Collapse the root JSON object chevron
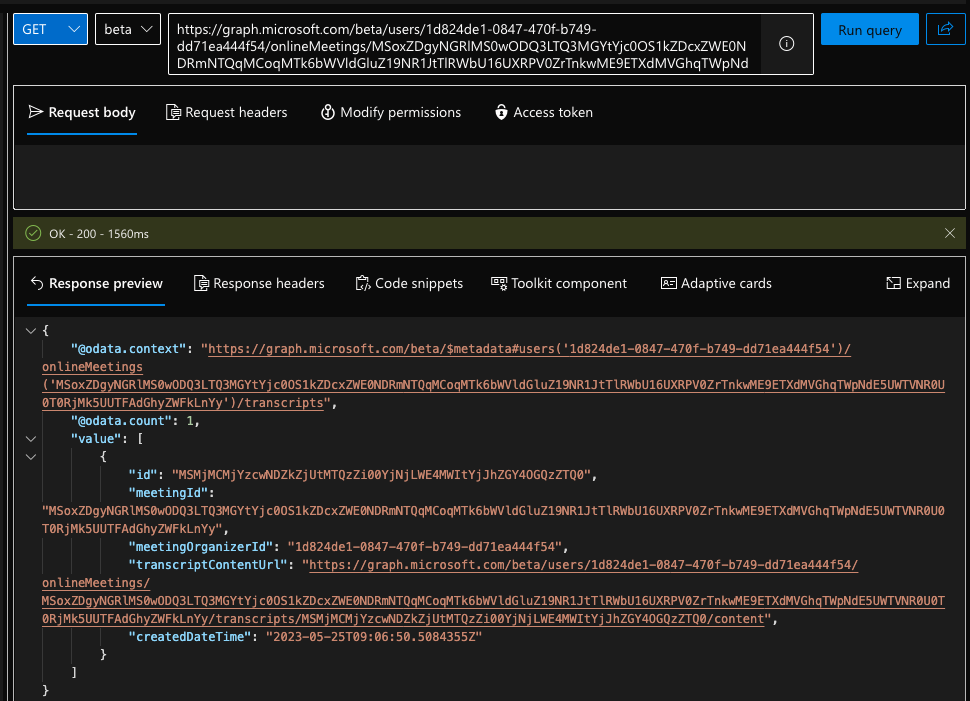 coord(31,331)
